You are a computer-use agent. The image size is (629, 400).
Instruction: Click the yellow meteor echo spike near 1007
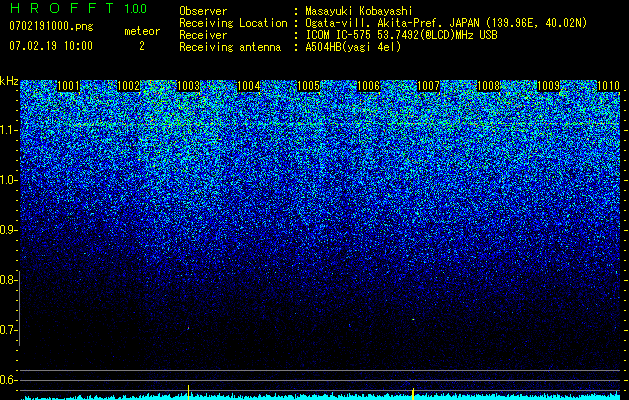(x=413, y=393)
